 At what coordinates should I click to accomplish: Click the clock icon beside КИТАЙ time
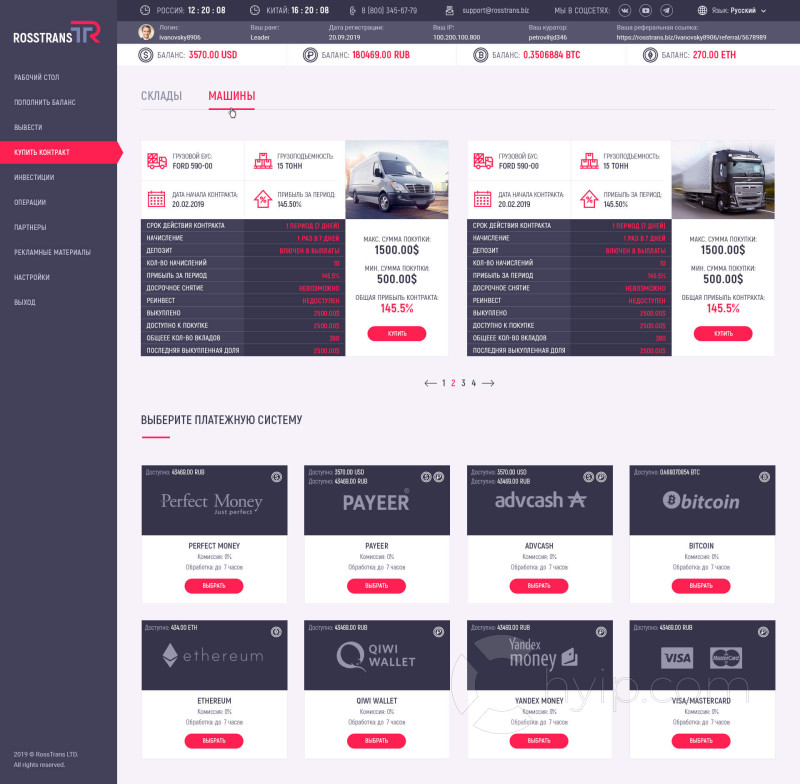coord(255,10)
